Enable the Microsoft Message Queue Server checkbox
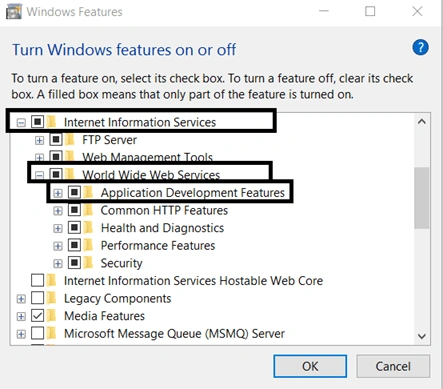Screen dimensions: 443x389 [x=37, y=333]
